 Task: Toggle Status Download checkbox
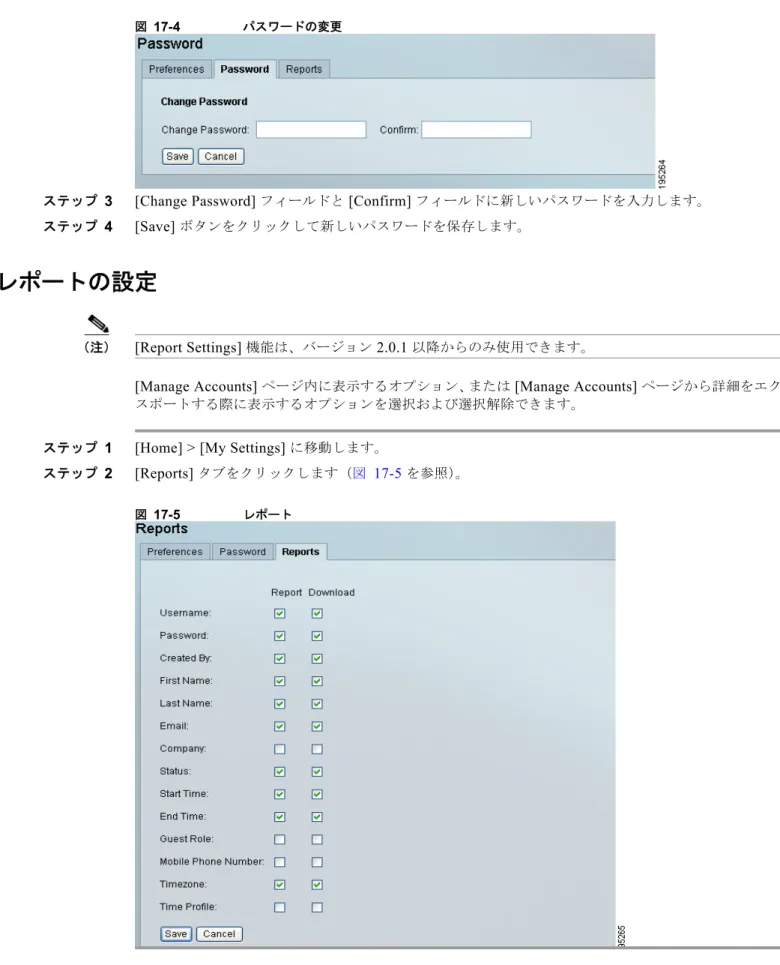[x=317, y=772]
